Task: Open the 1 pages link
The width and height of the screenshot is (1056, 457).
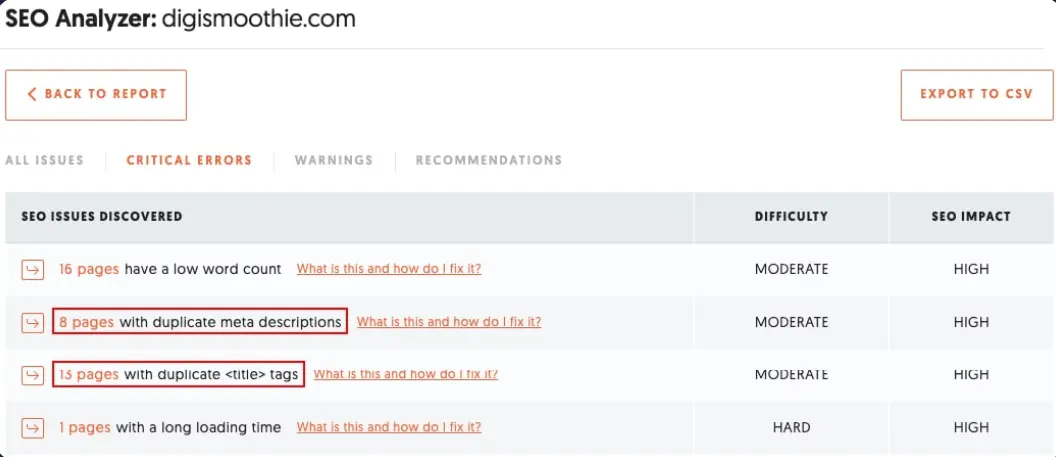Action: [x=85, y=427]
